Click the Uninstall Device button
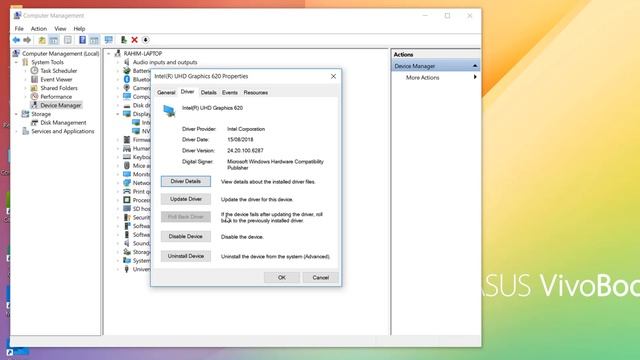Screen dimensions: 640x360 coord(186,256)
